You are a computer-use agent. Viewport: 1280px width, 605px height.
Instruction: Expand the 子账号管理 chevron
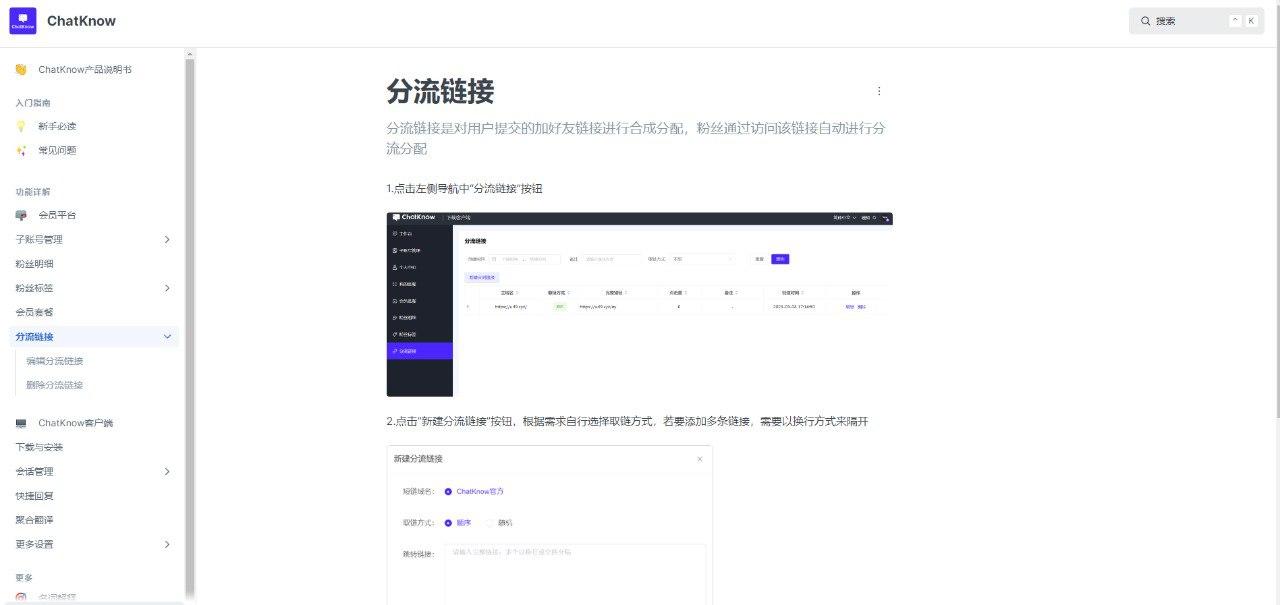(x=167, y=239)
